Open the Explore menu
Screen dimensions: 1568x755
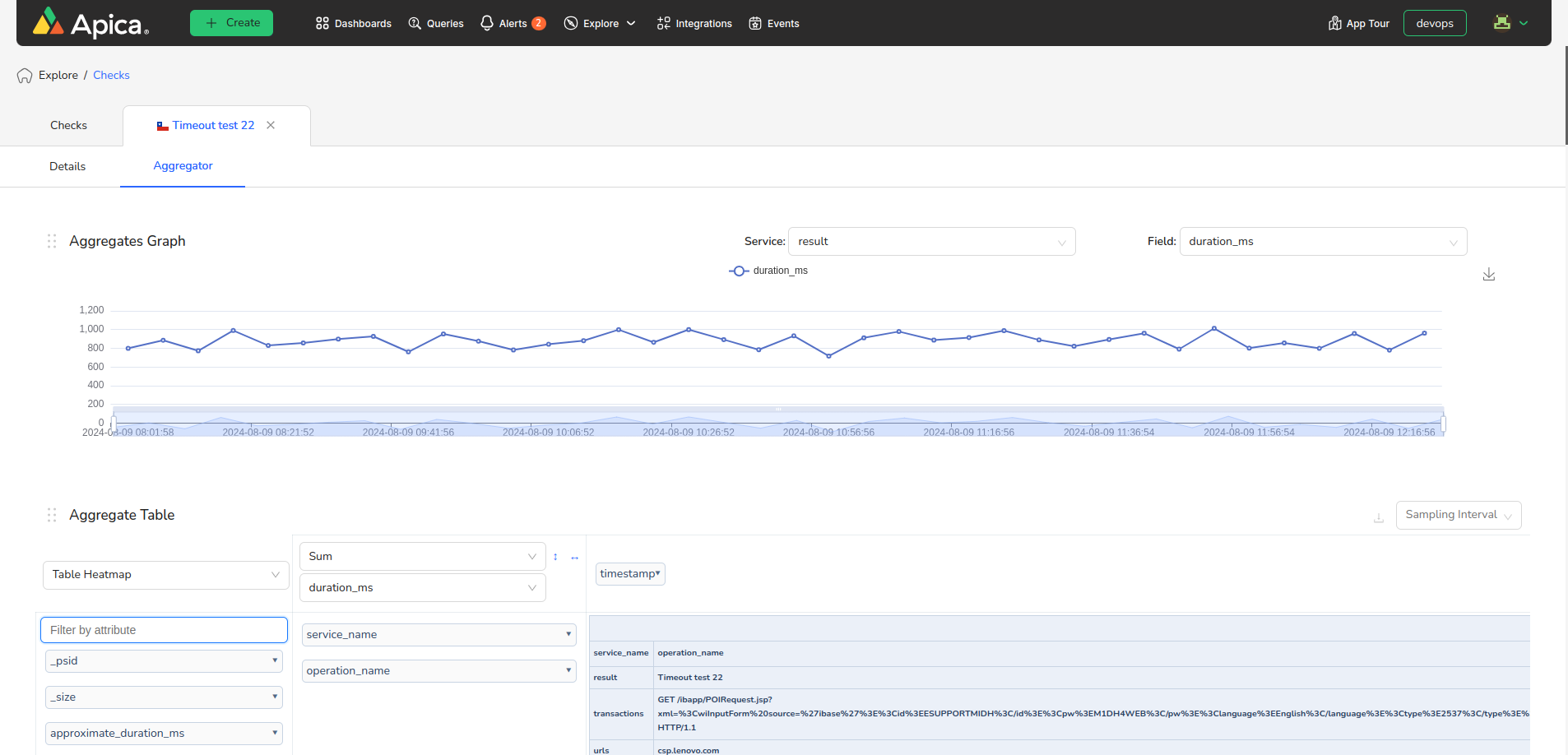click(600, 23)
